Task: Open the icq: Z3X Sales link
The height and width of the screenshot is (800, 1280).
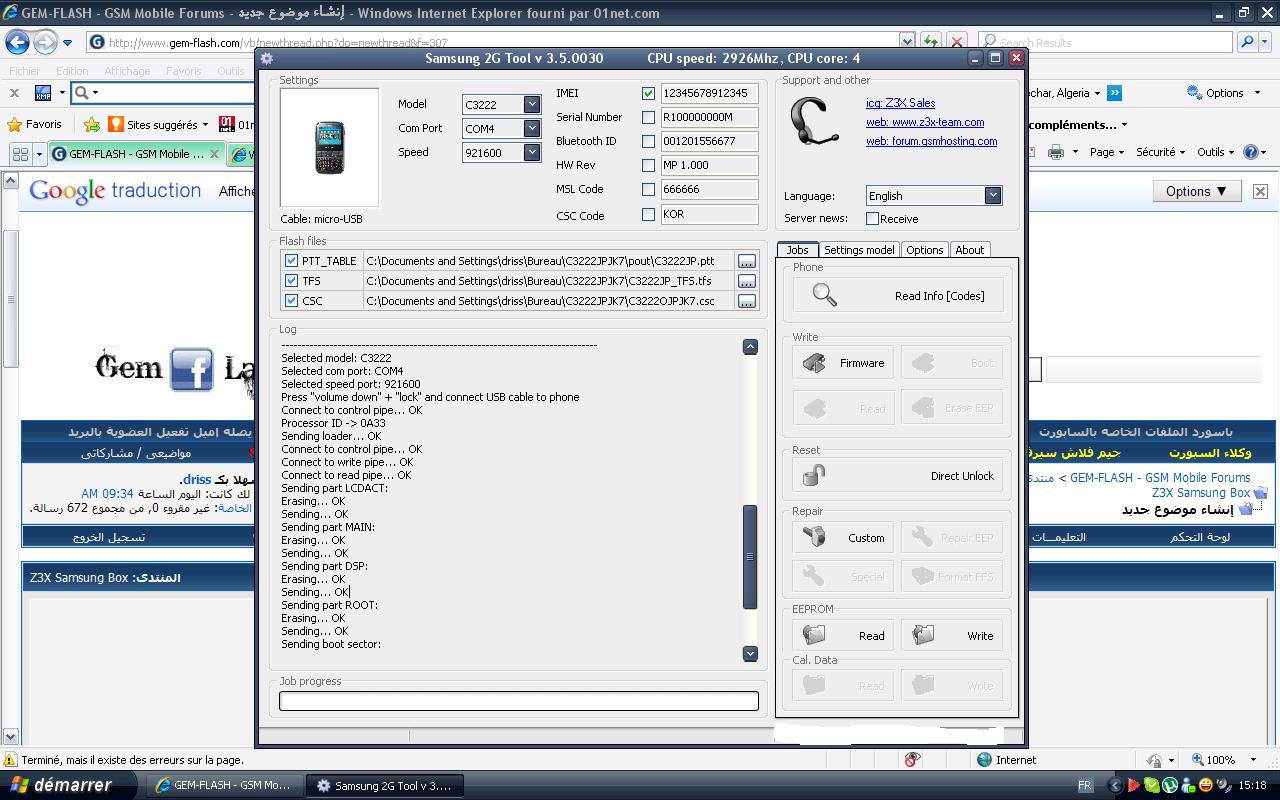Action: coord(900,103)
